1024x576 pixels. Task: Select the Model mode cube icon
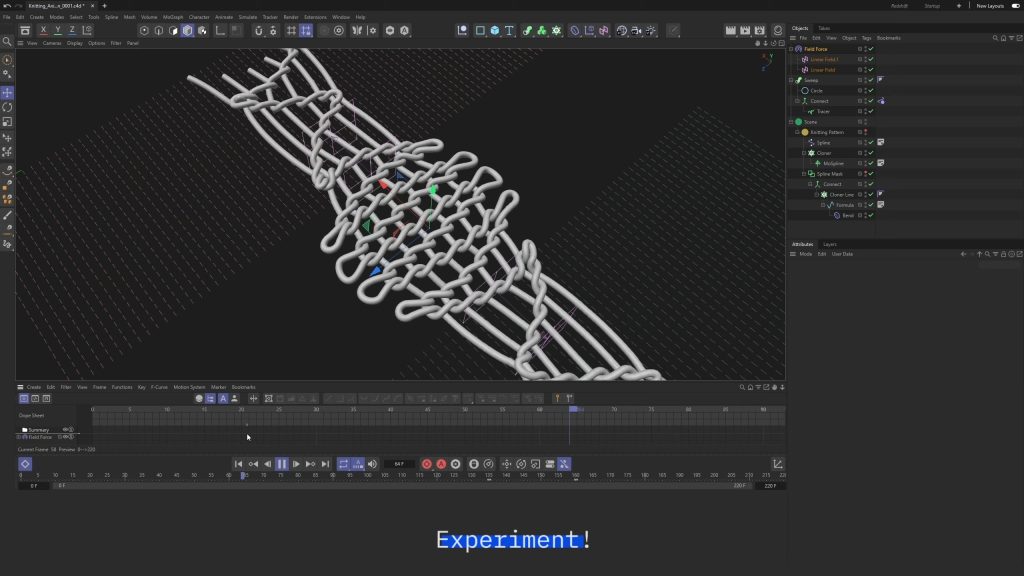point(187,30)
